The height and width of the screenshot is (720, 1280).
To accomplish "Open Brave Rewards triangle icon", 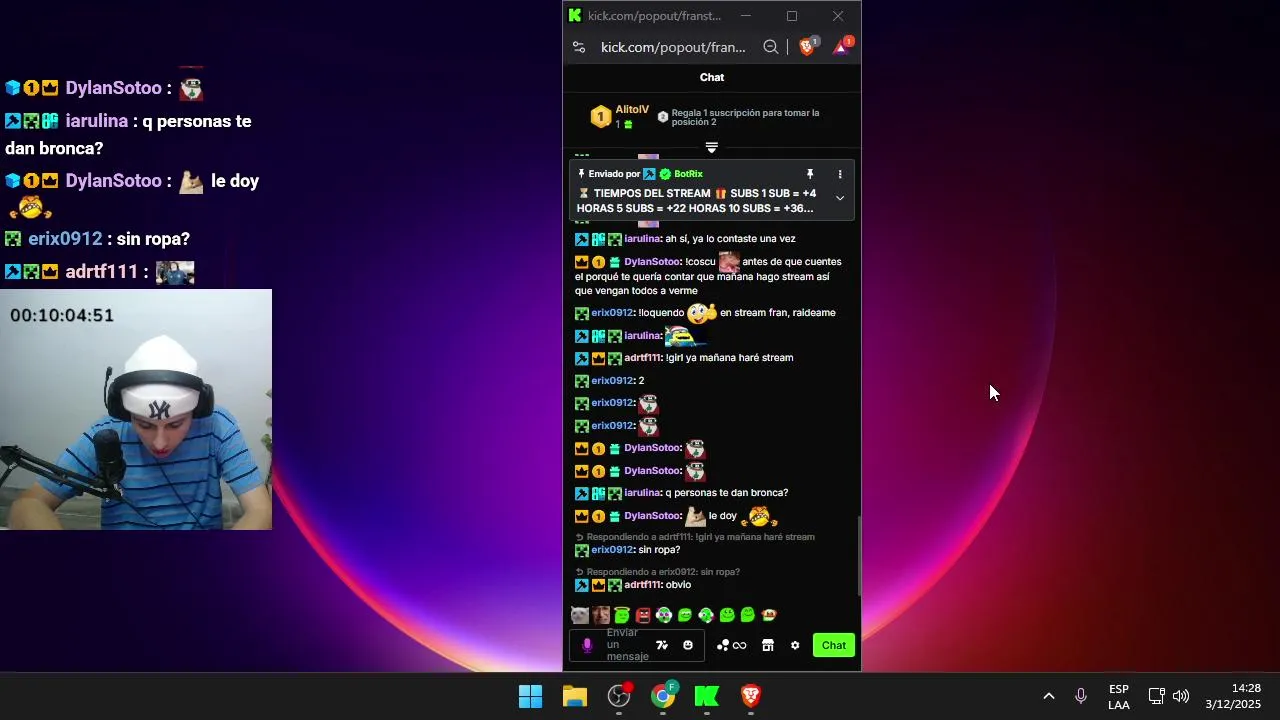I will (842, 46).
